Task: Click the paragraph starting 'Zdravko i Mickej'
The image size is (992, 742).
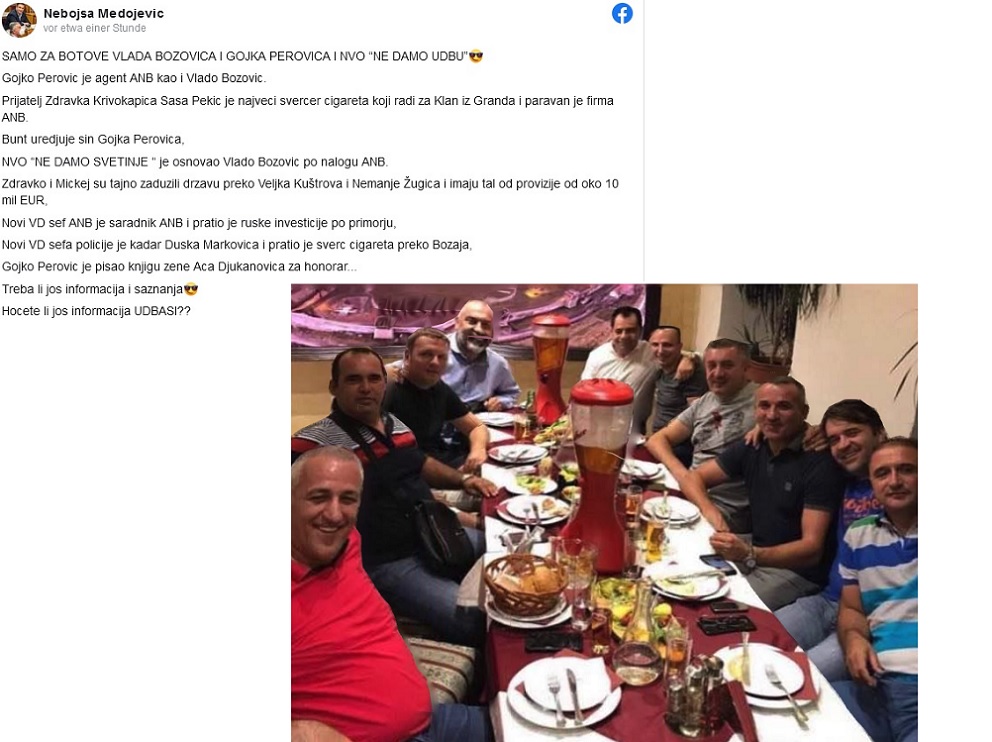Action: click(x=310, y=192)
